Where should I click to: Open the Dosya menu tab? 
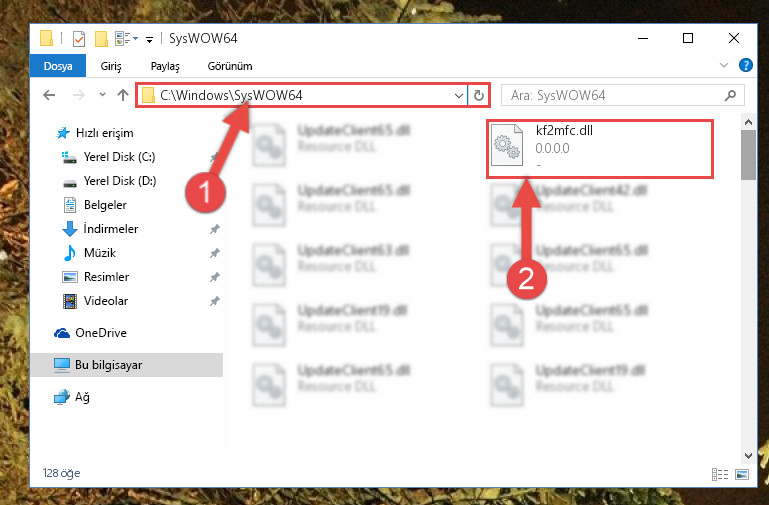[58, 66]
